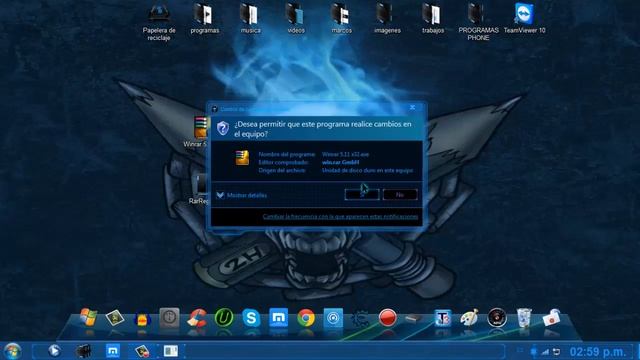This screenshot has width=640, height=360.
Task: Click the media player taskbar icon
Action: pyautogui.click(x=54, y=351)
